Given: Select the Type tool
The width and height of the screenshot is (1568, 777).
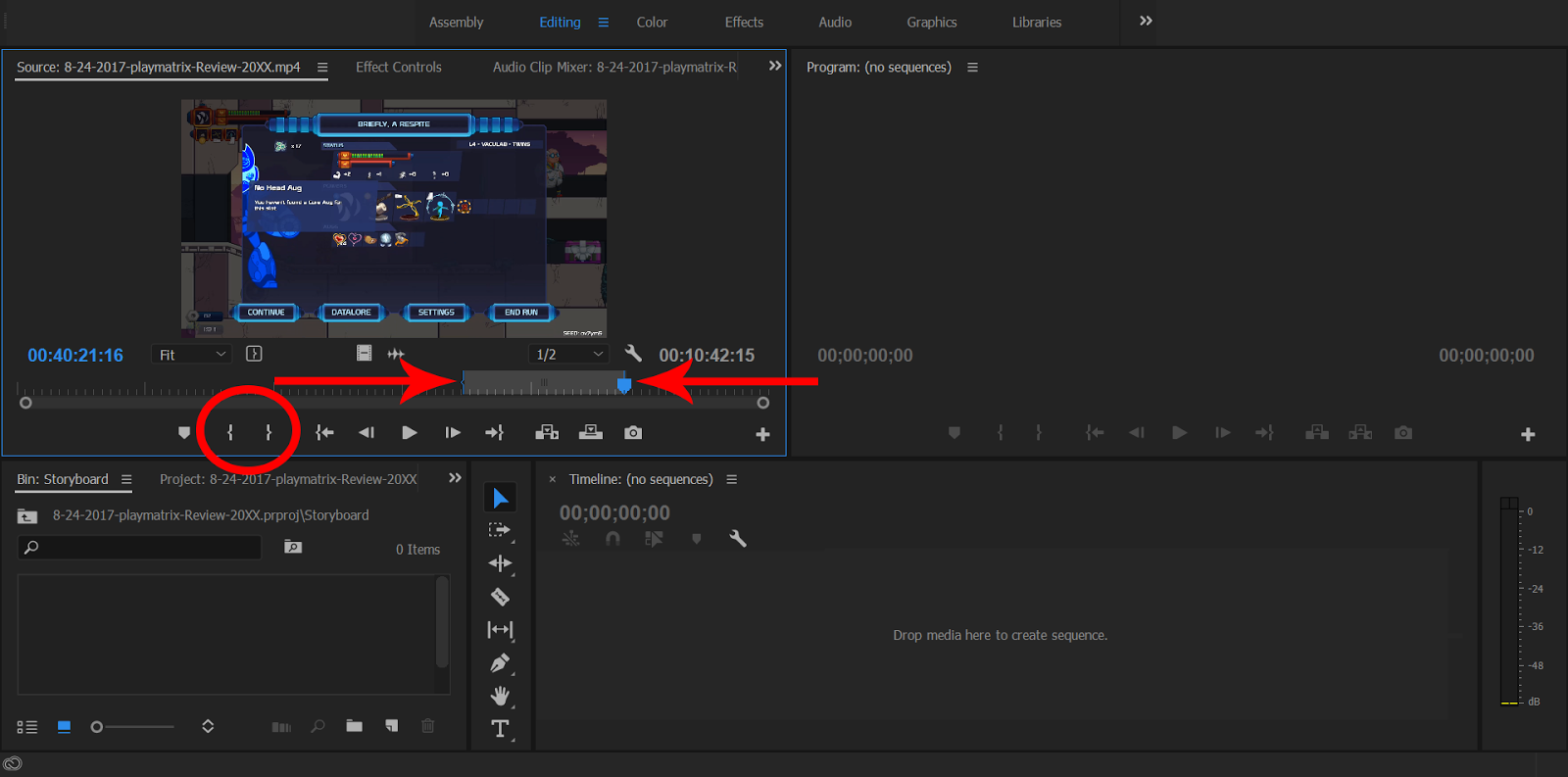Looking at the screenshot, I should (500, 728).
